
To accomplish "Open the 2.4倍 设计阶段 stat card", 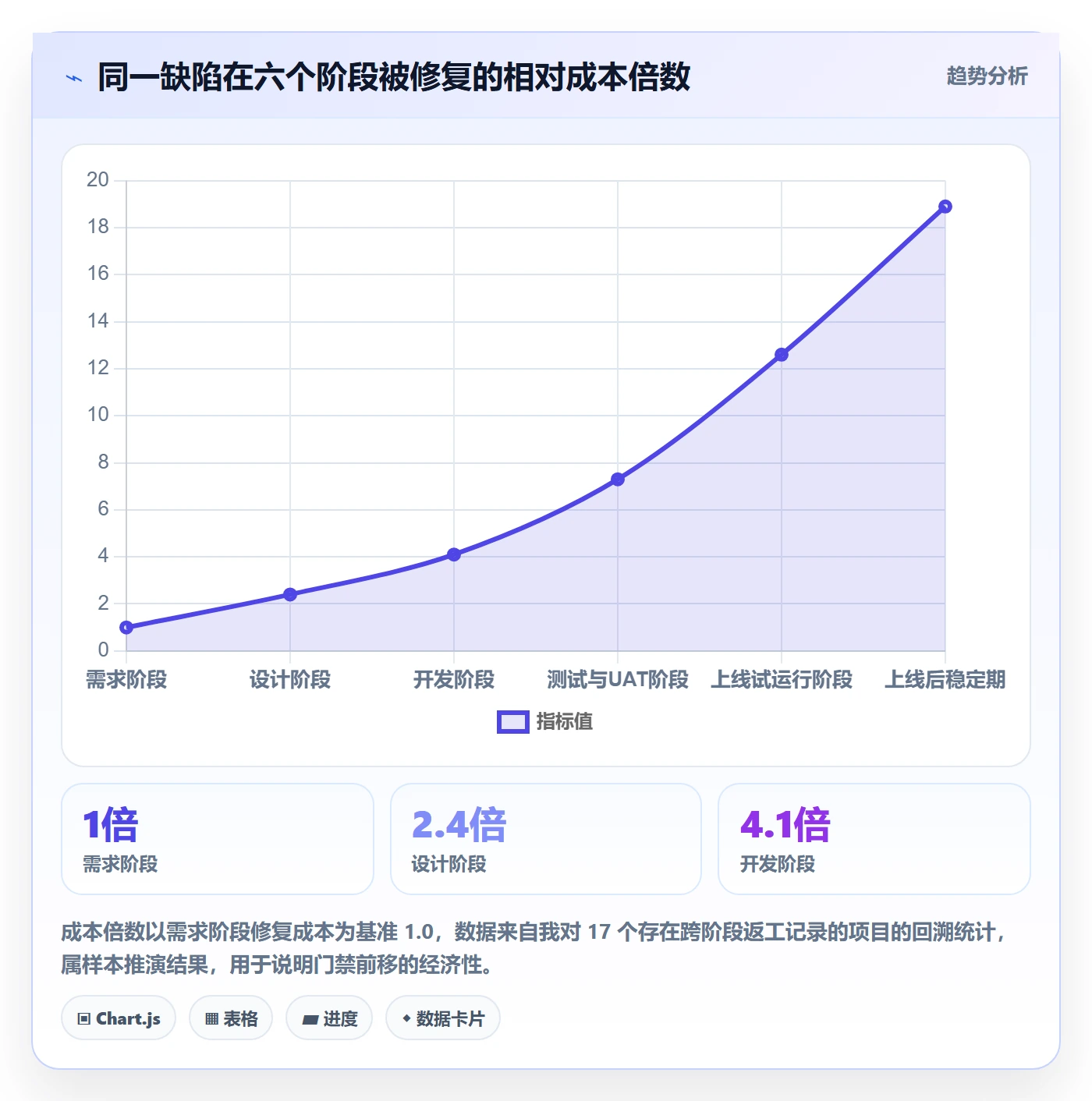I will click(x=546, y=839).
